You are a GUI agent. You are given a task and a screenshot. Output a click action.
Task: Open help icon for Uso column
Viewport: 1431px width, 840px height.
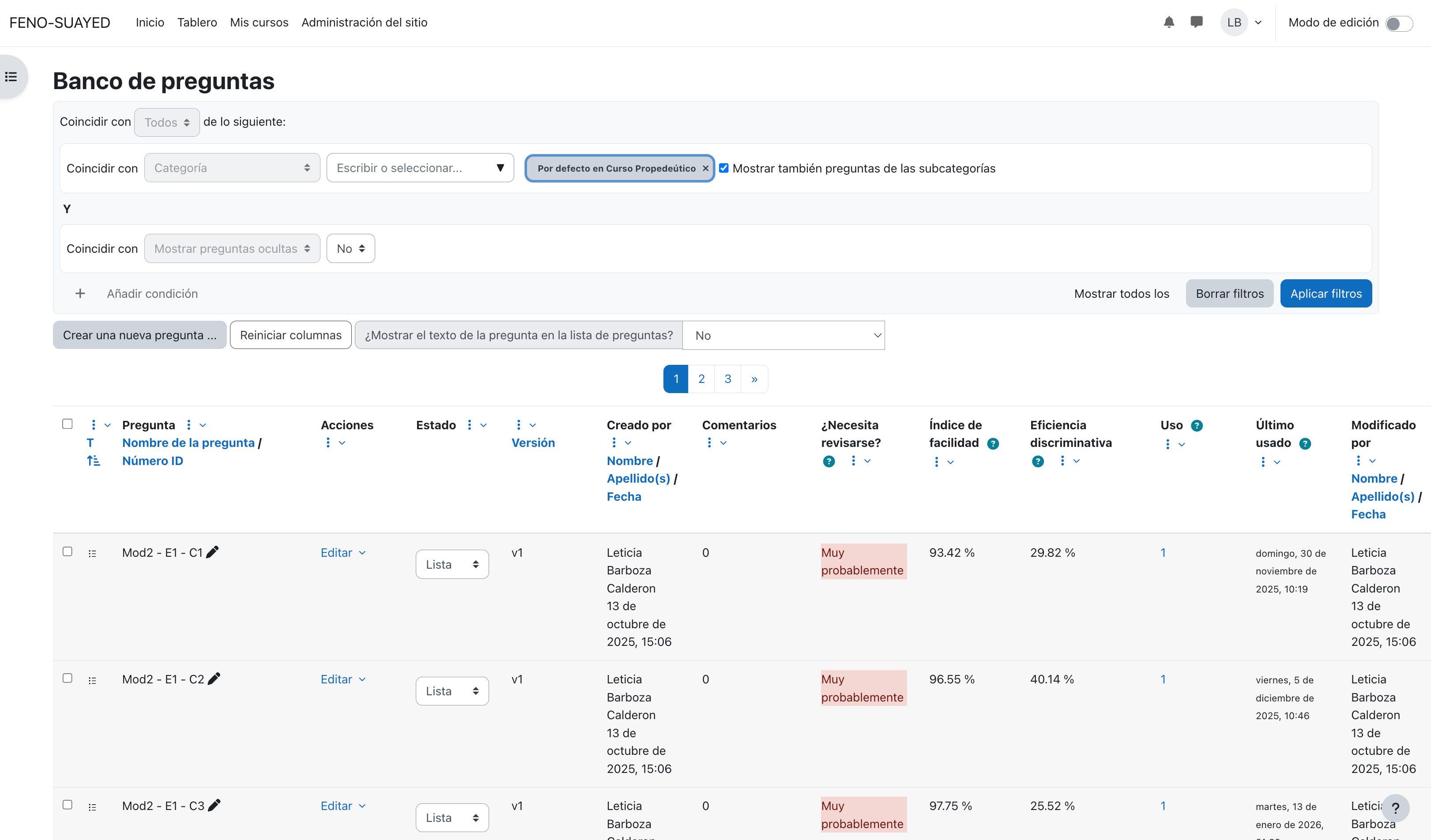[1197, 426]
